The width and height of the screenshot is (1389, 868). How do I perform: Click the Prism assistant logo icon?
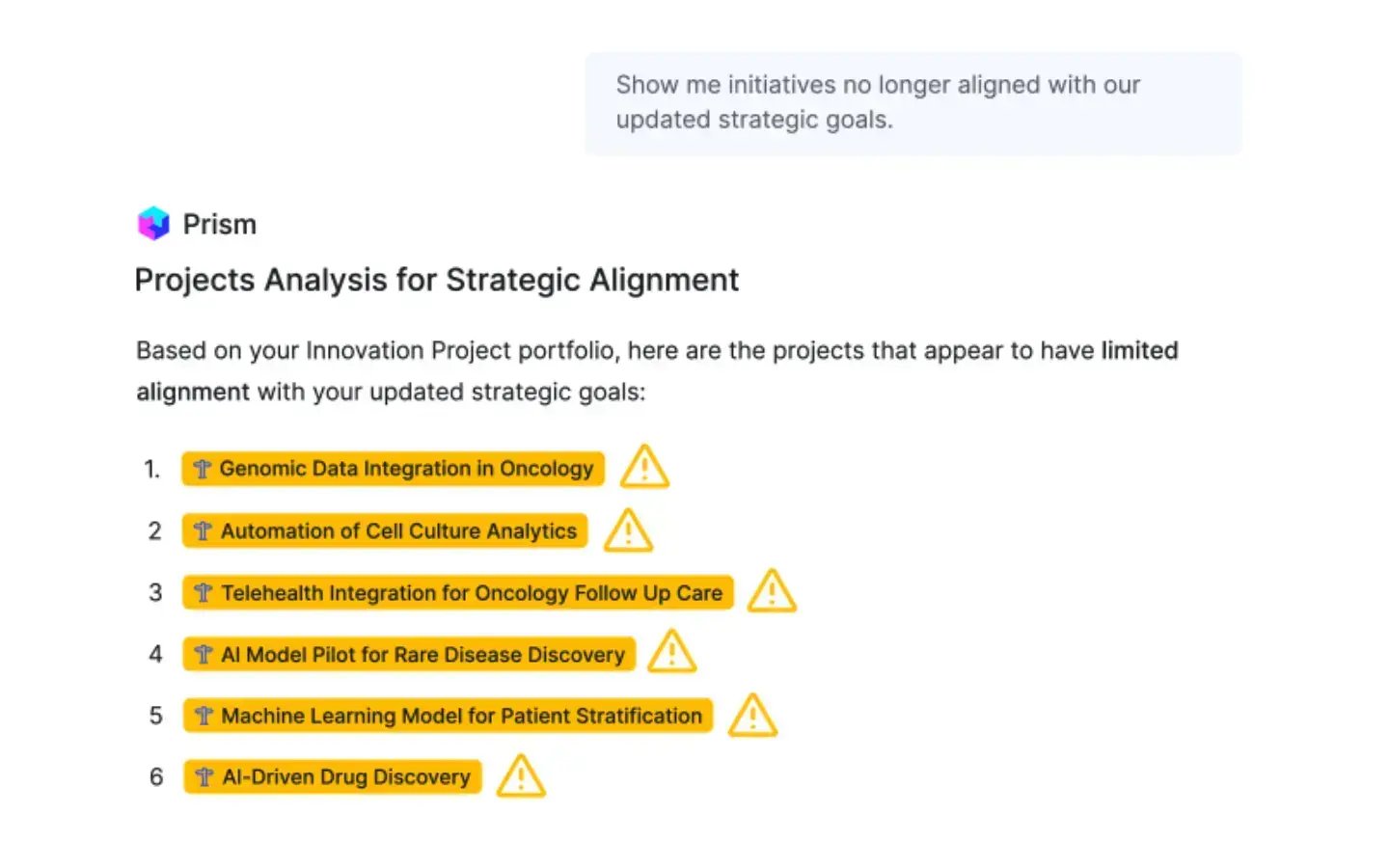(152, 223)
